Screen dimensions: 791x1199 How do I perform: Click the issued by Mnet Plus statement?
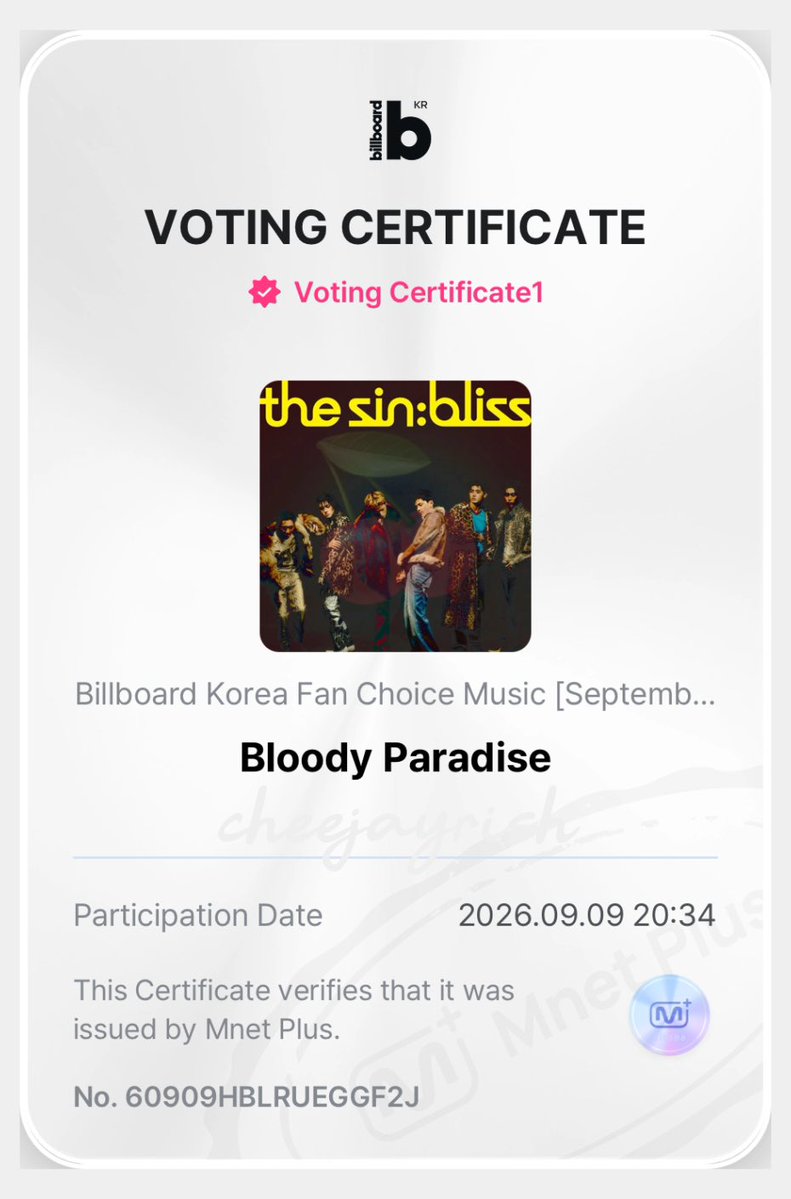(x=294, y=1009)
